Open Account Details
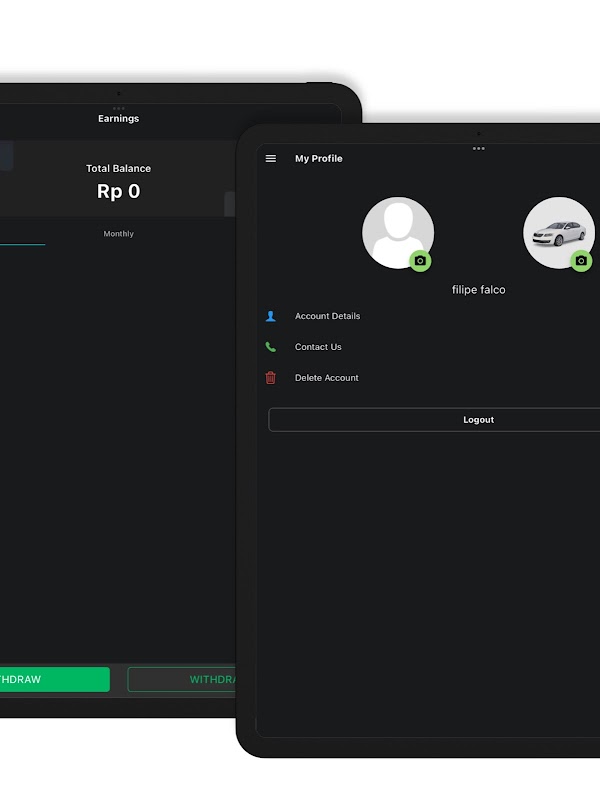The image size is (600, 800). (x=328, y=316)
